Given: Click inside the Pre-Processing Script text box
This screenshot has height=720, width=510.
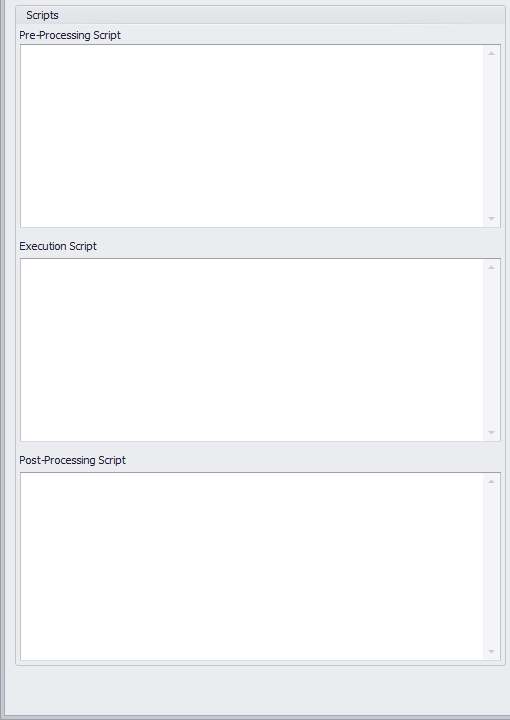Looking at the screenshot, I should tap(252, 136).
